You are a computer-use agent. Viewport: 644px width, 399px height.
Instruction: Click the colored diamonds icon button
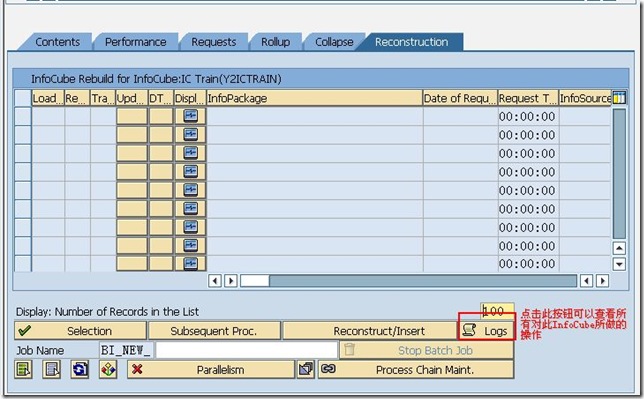coord(108,369)
